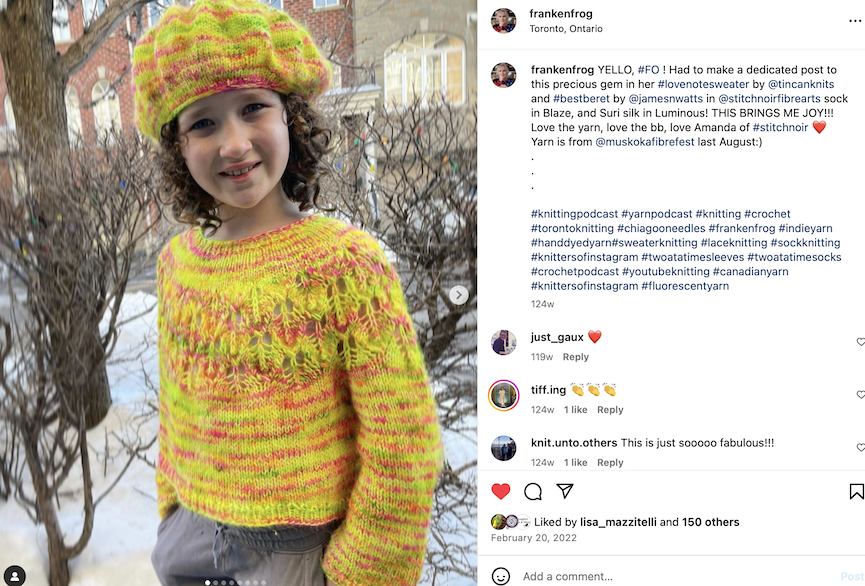Advance to next photo with carousel arrow
Viewport: 865px width, 586px height.
tap(458, 295)
